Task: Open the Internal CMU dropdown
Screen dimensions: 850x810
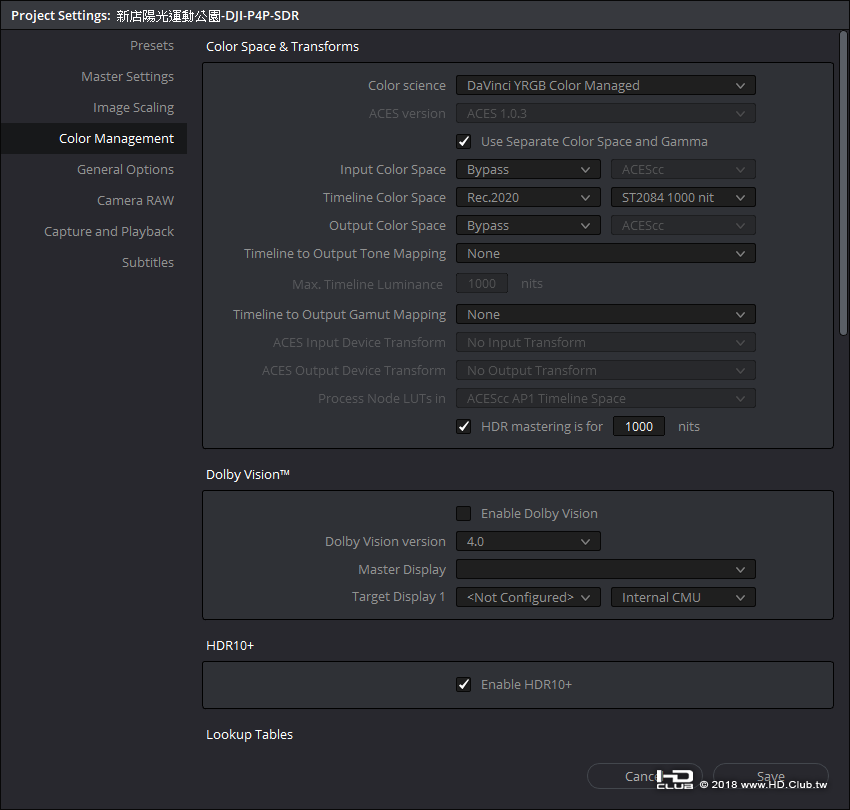Action: tap(683, 597)
